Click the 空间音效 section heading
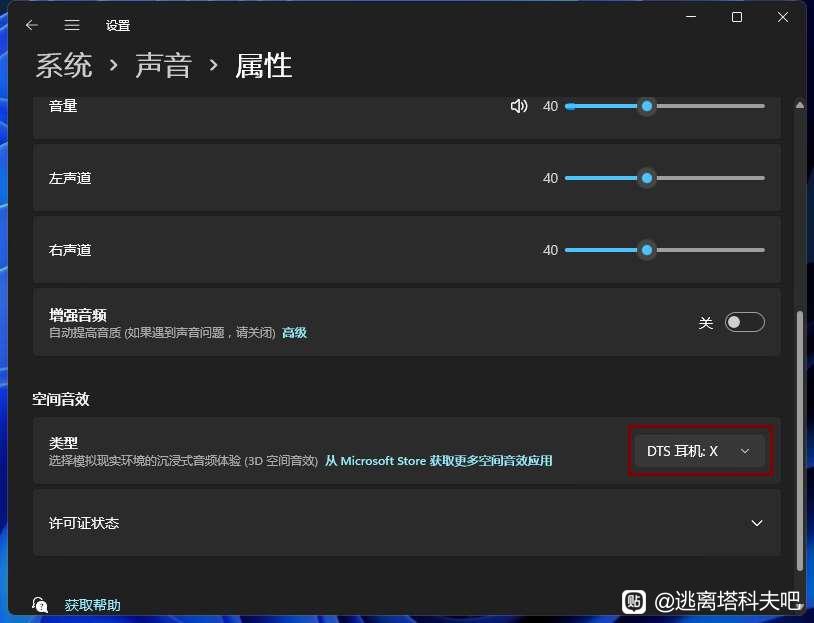 pyautogui.click(x=61, y=399)
